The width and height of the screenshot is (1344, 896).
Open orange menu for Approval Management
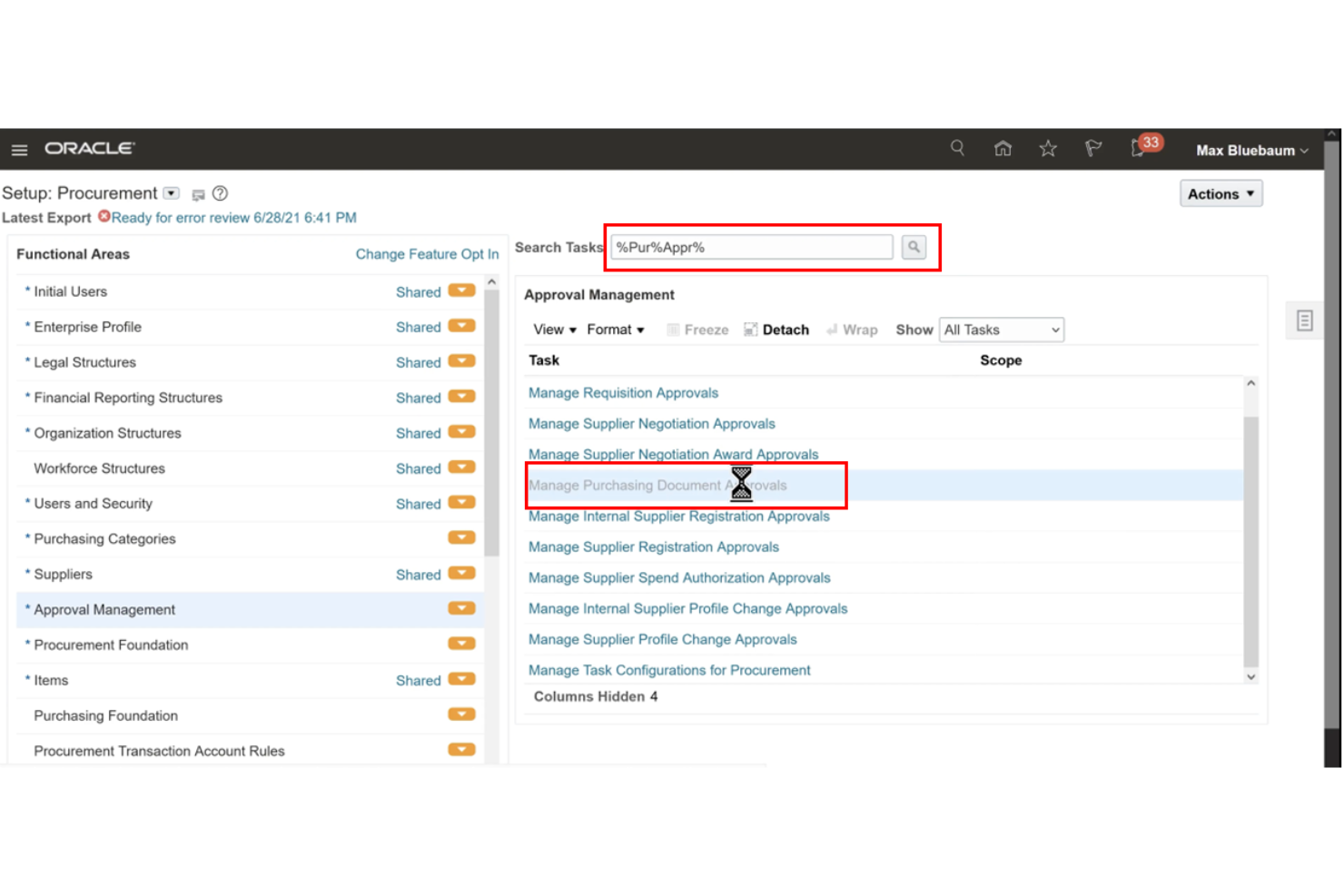pos(461,609)
